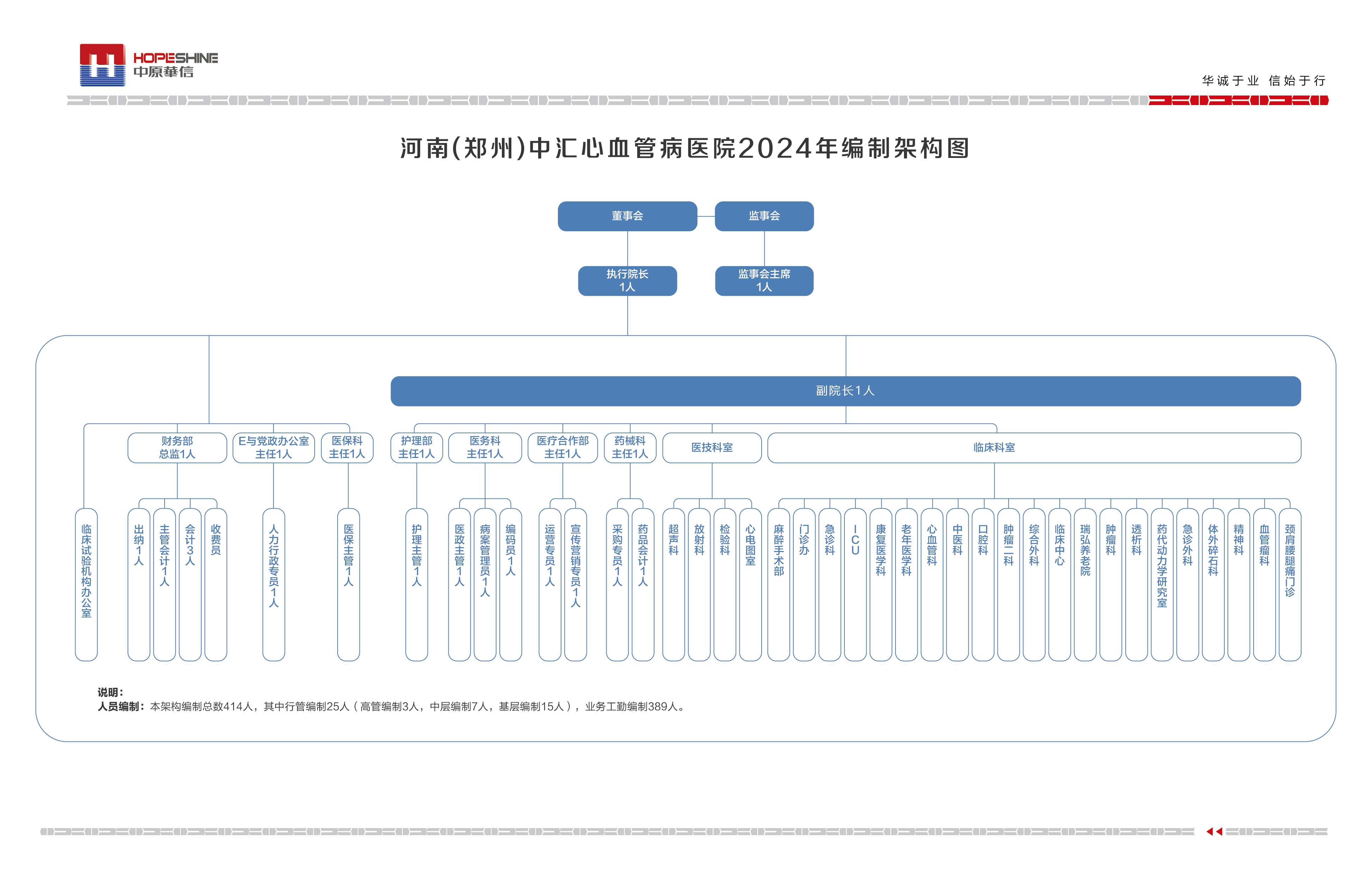The height and width of the screenshot is (875, 1372).
Task: Select the 编码员1人 column
Action: pyautogui.click(x=511, y=585)
